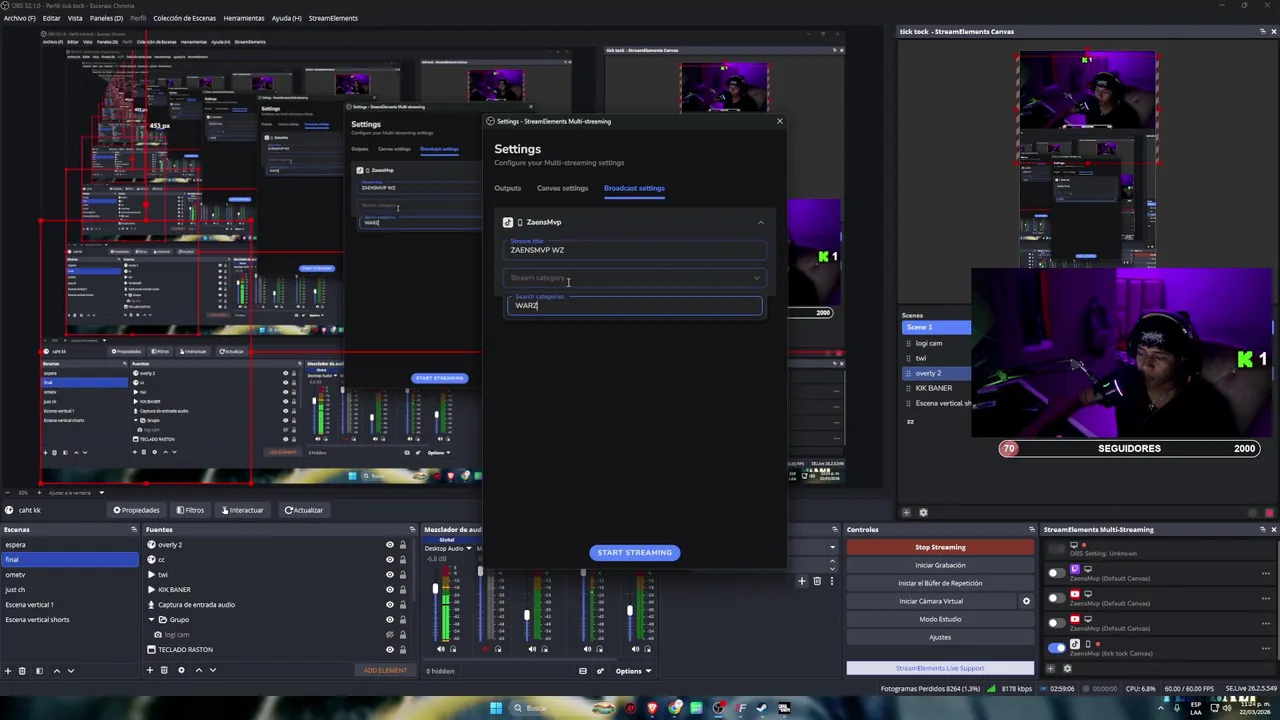Viewport: 1280px width, 720px height.
Task: Open scene filters icon in Escenas toolbar
Action: coord(39,670)
